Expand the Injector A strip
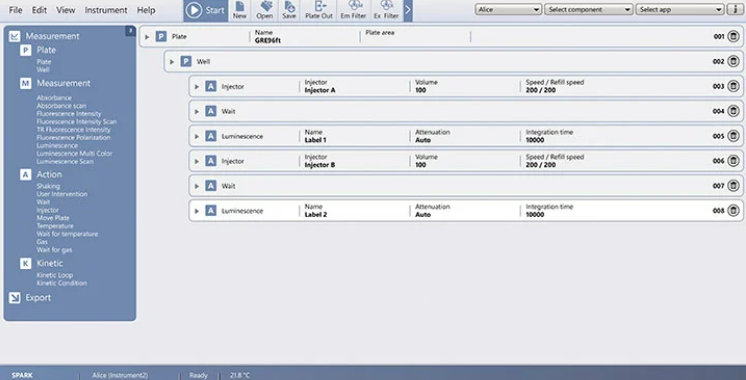 click(x=196, y=87)
